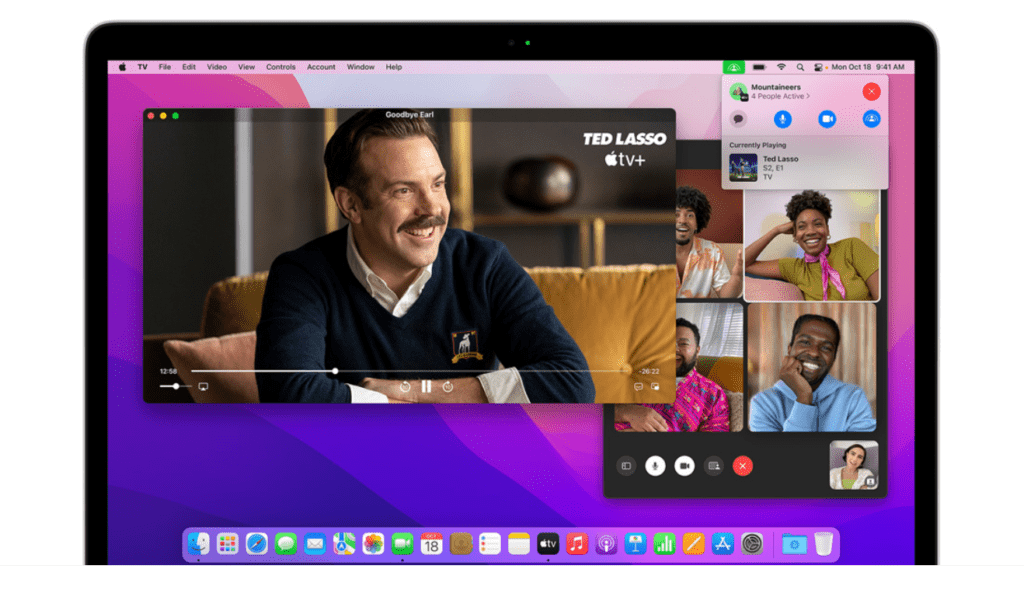1024x590 pixels.
Task: Open the Mail app in the Dock
Action: (315, 544)
